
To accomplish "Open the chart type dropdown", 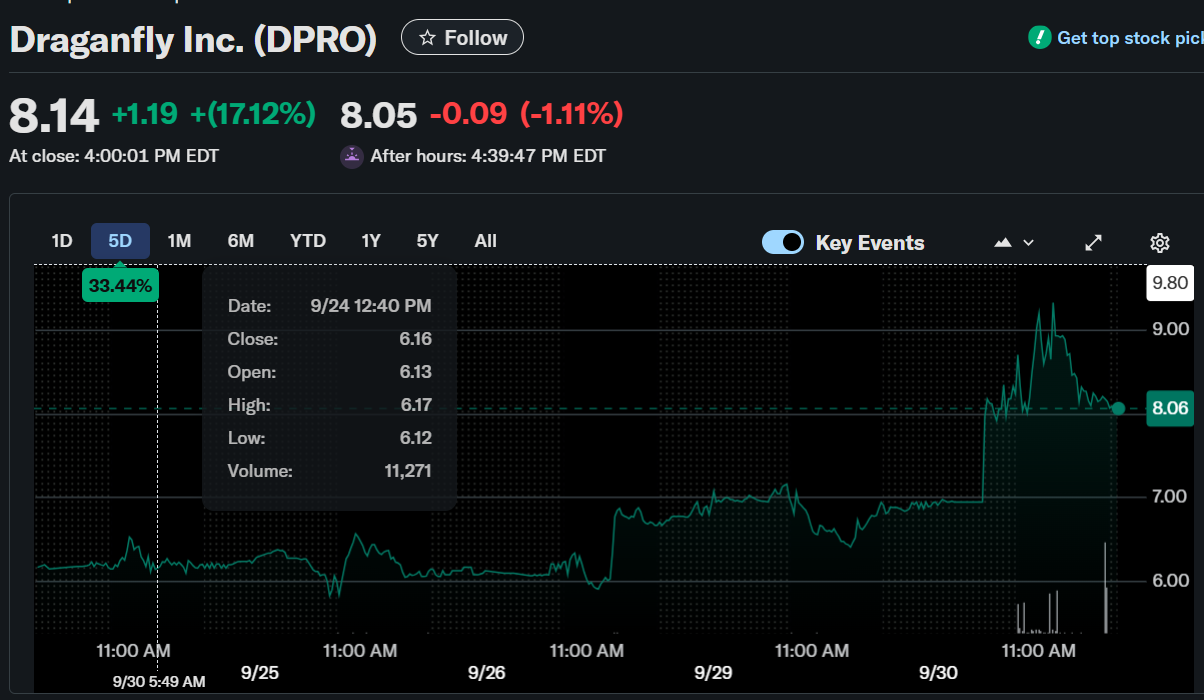I will tap(1013, 243).
